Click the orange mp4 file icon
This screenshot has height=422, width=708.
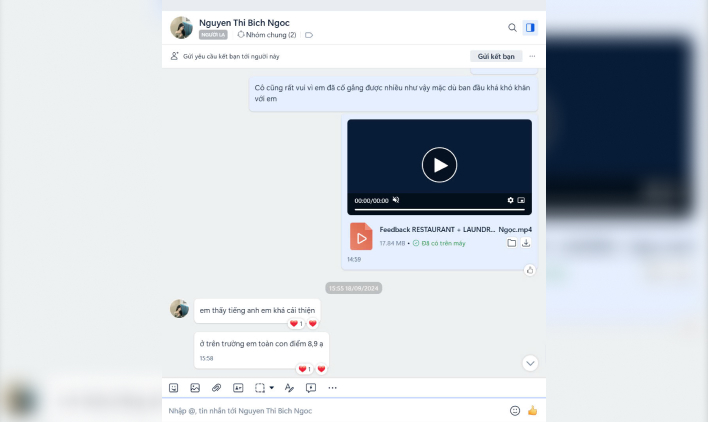coord(361,237)
